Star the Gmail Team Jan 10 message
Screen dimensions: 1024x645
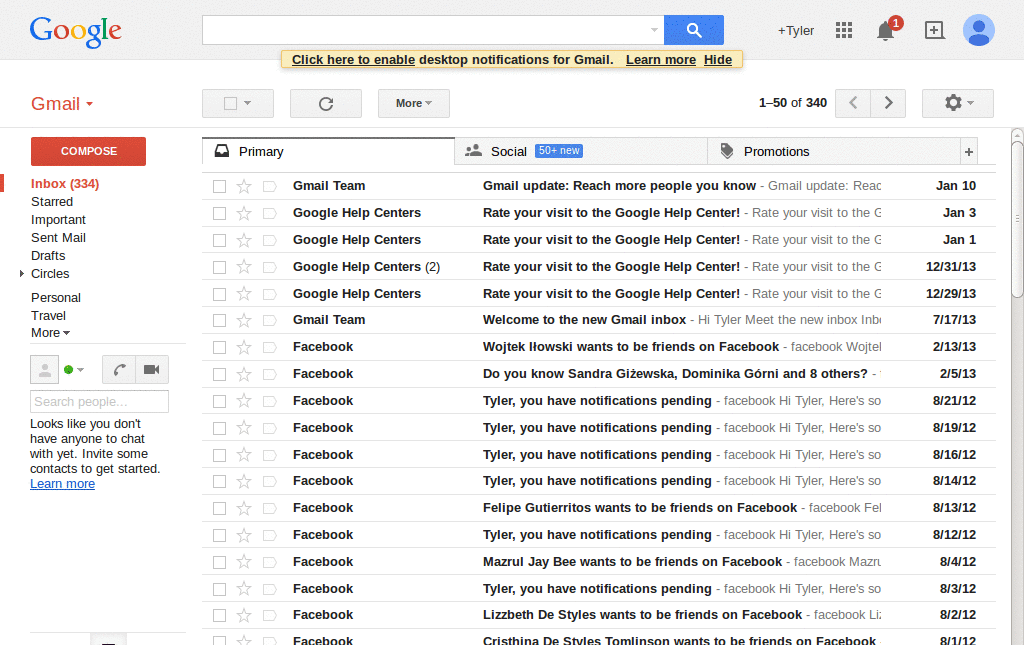244,186
